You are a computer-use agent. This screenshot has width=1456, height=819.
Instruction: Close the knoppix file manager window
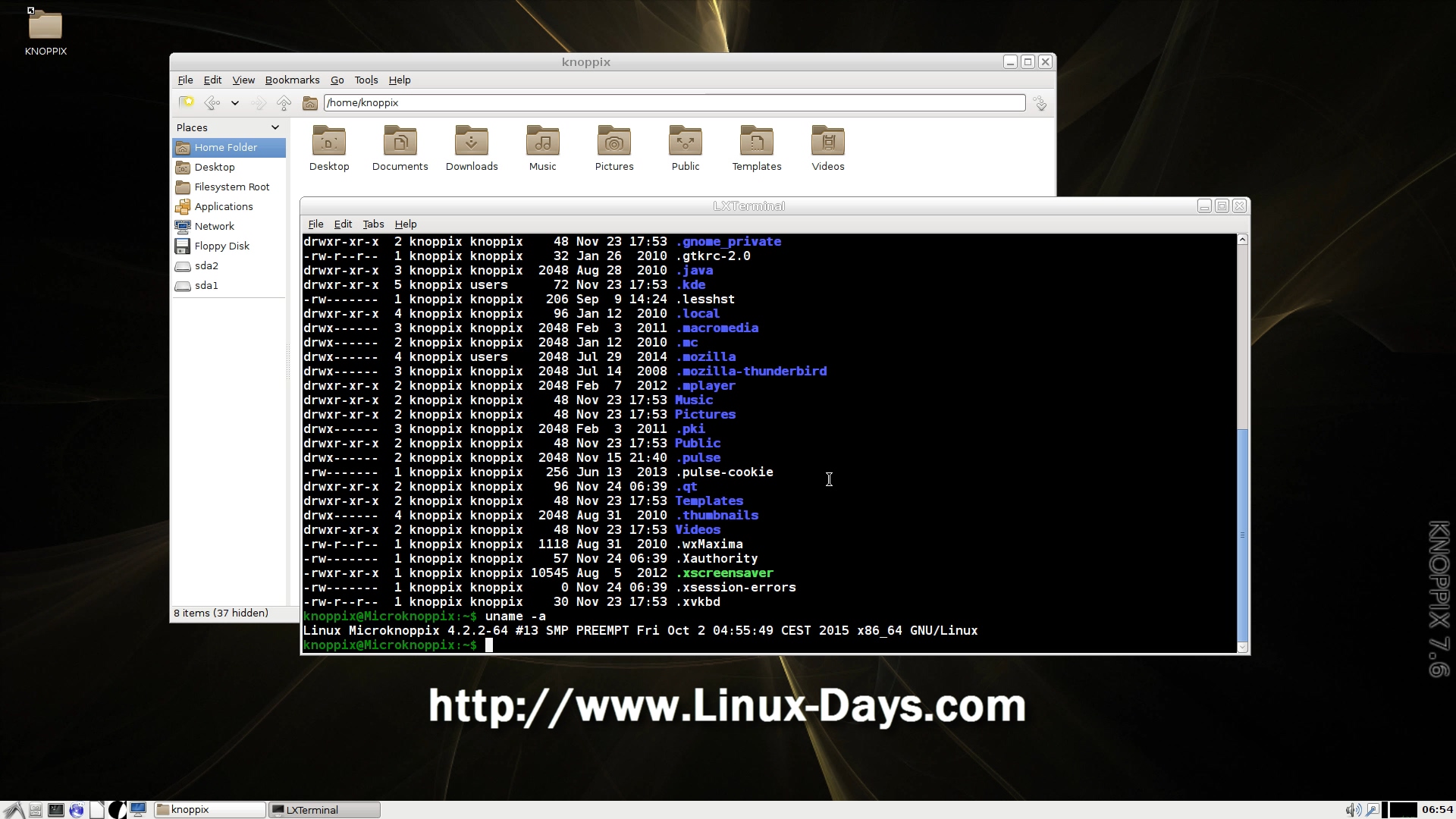point(1045,62)
